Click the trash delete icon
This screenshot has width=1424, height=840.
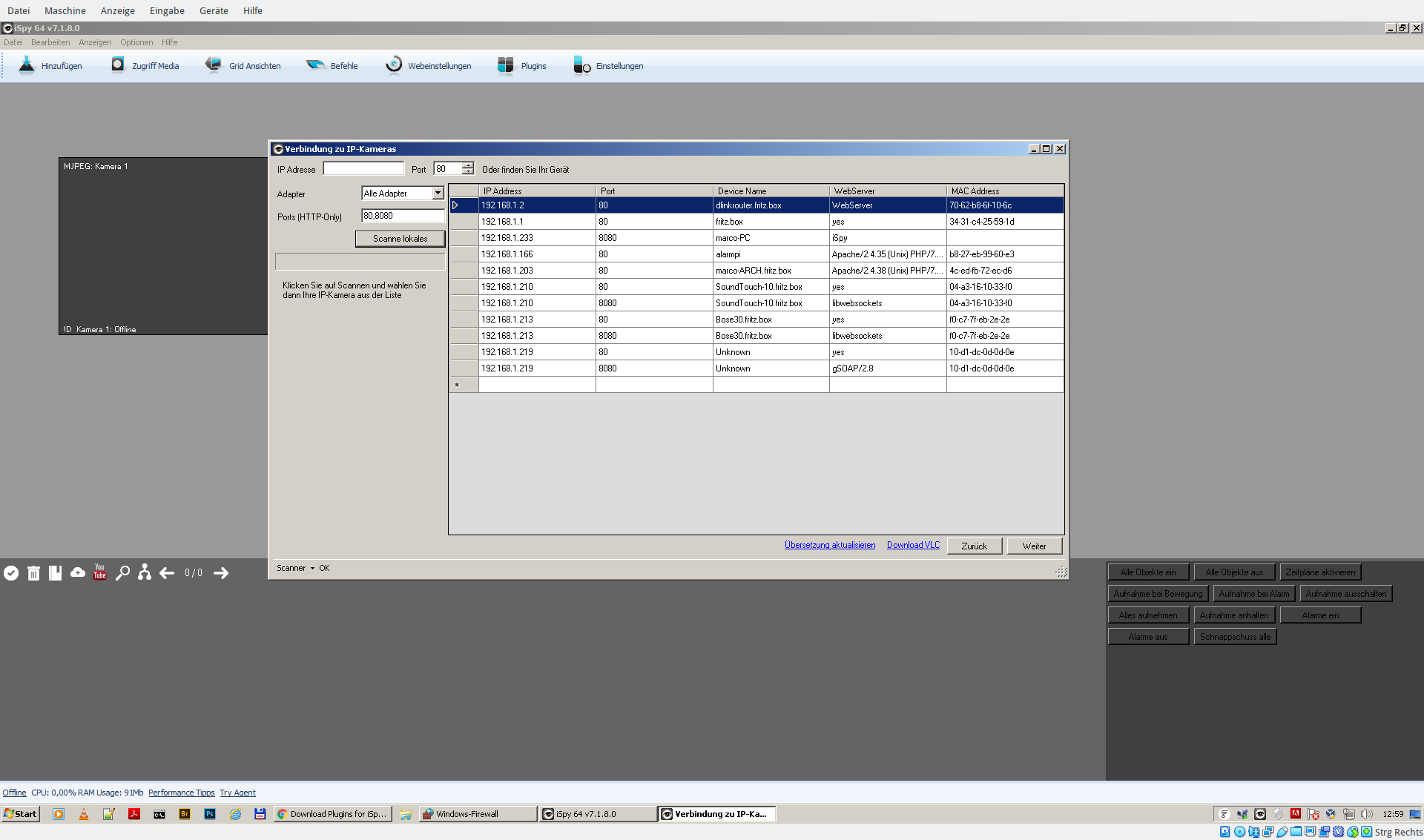coord(33,573)
